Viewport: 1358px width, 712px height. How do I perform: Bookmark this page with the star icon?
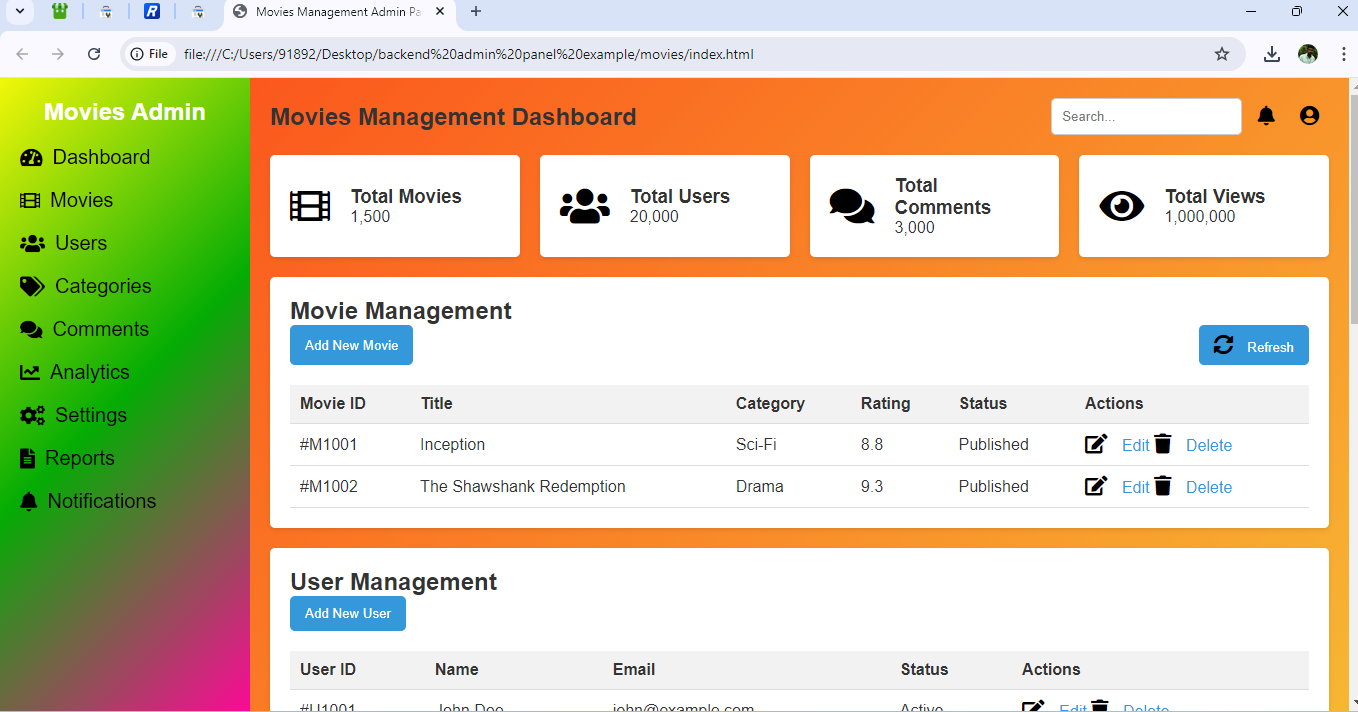1221,54
